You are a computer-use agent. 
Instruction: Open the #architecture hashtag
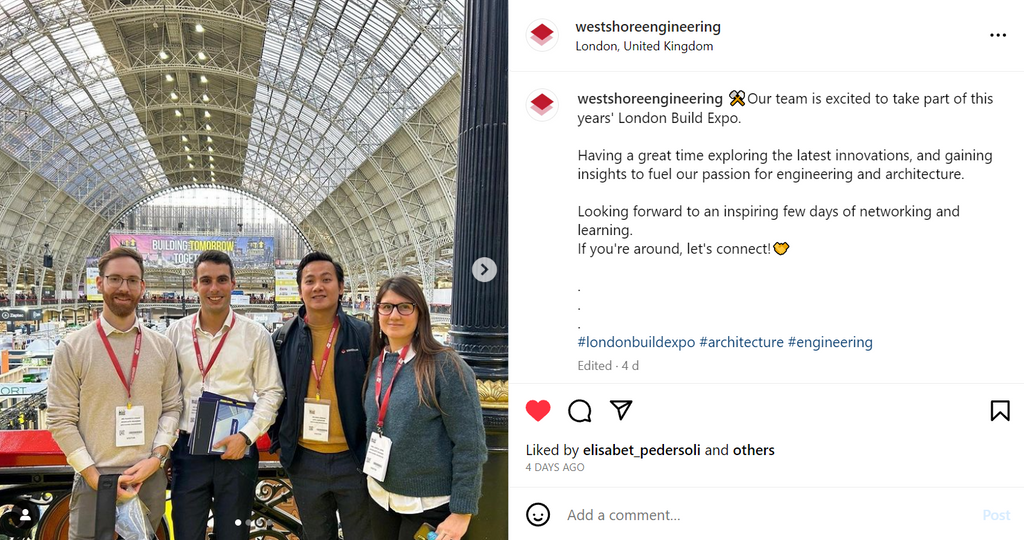pyautogui.click(x=741, y=342)
